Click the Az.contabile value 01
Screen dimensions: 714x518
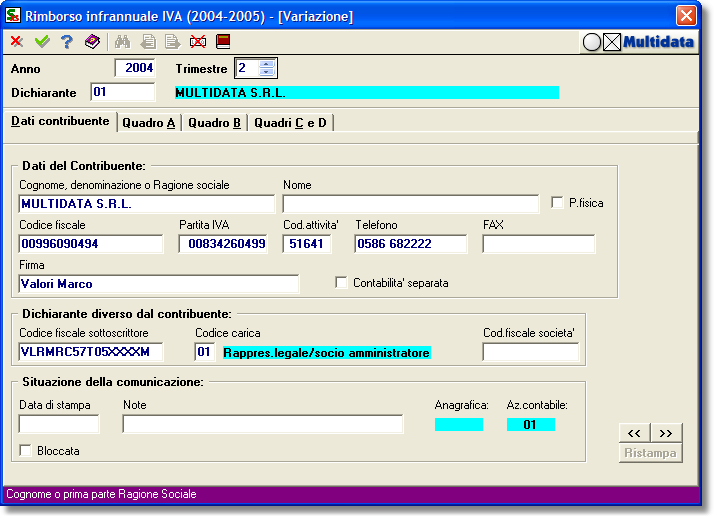(x=530, y=425)
